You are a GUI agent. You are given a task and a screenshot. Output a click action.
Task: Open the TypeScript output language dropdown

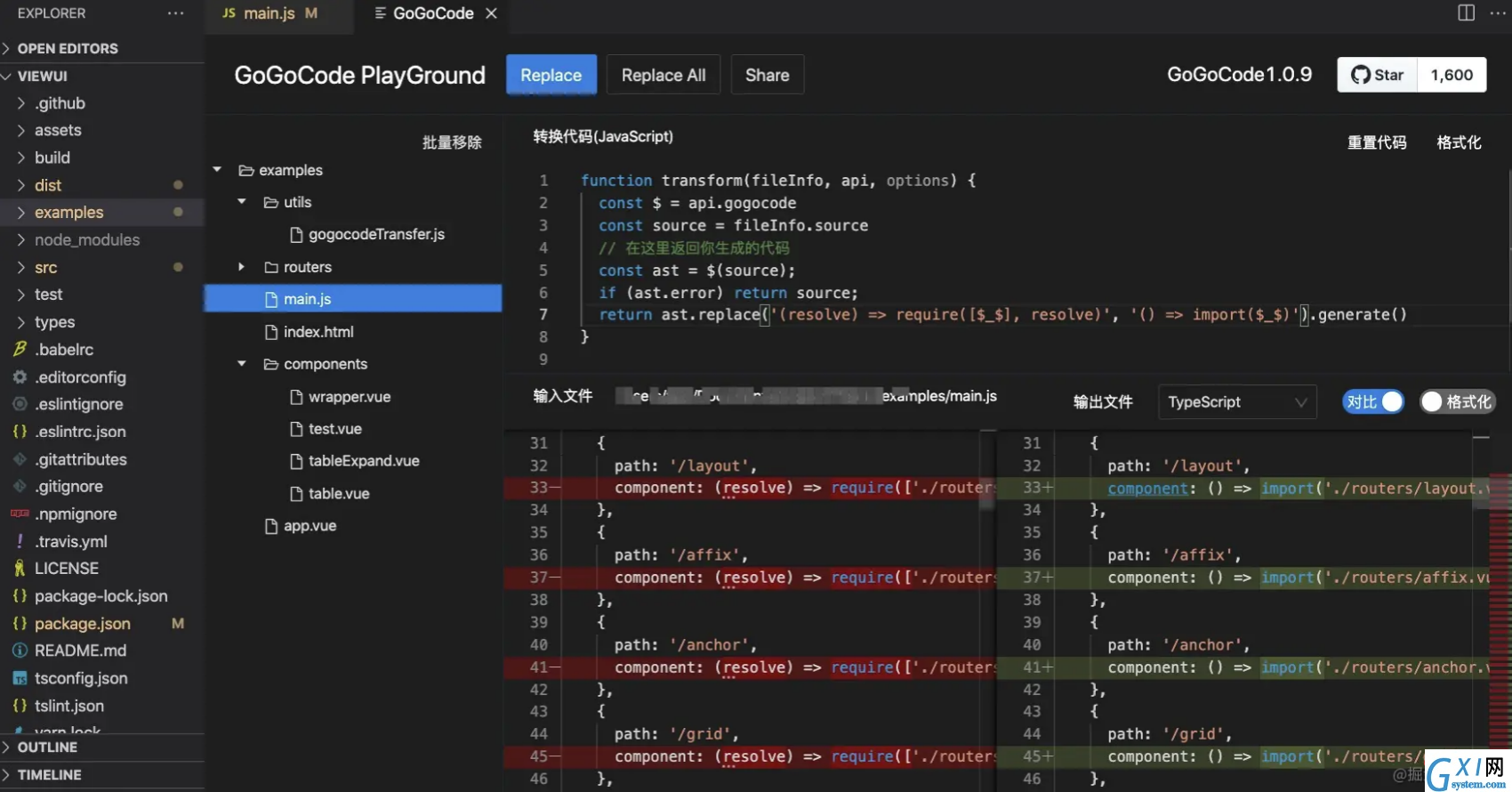pos(1237,402)
